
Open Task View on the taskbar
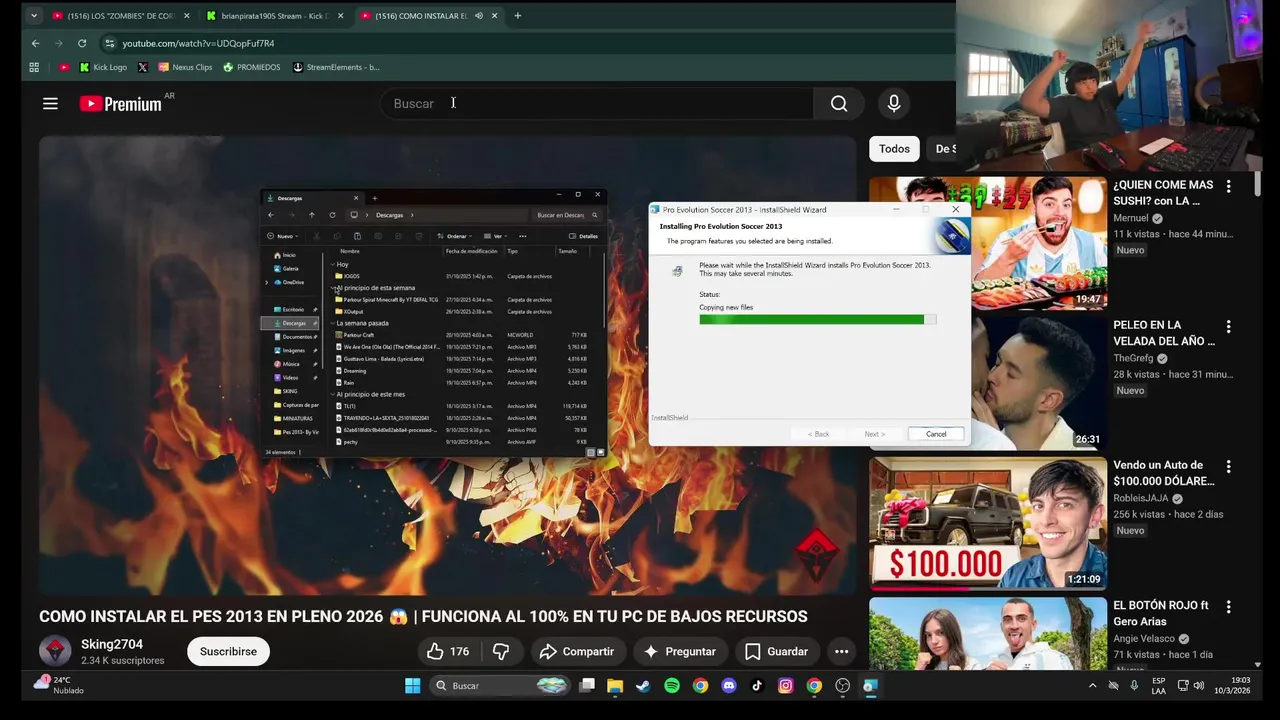pyautogui.click(x=587, y=685)
